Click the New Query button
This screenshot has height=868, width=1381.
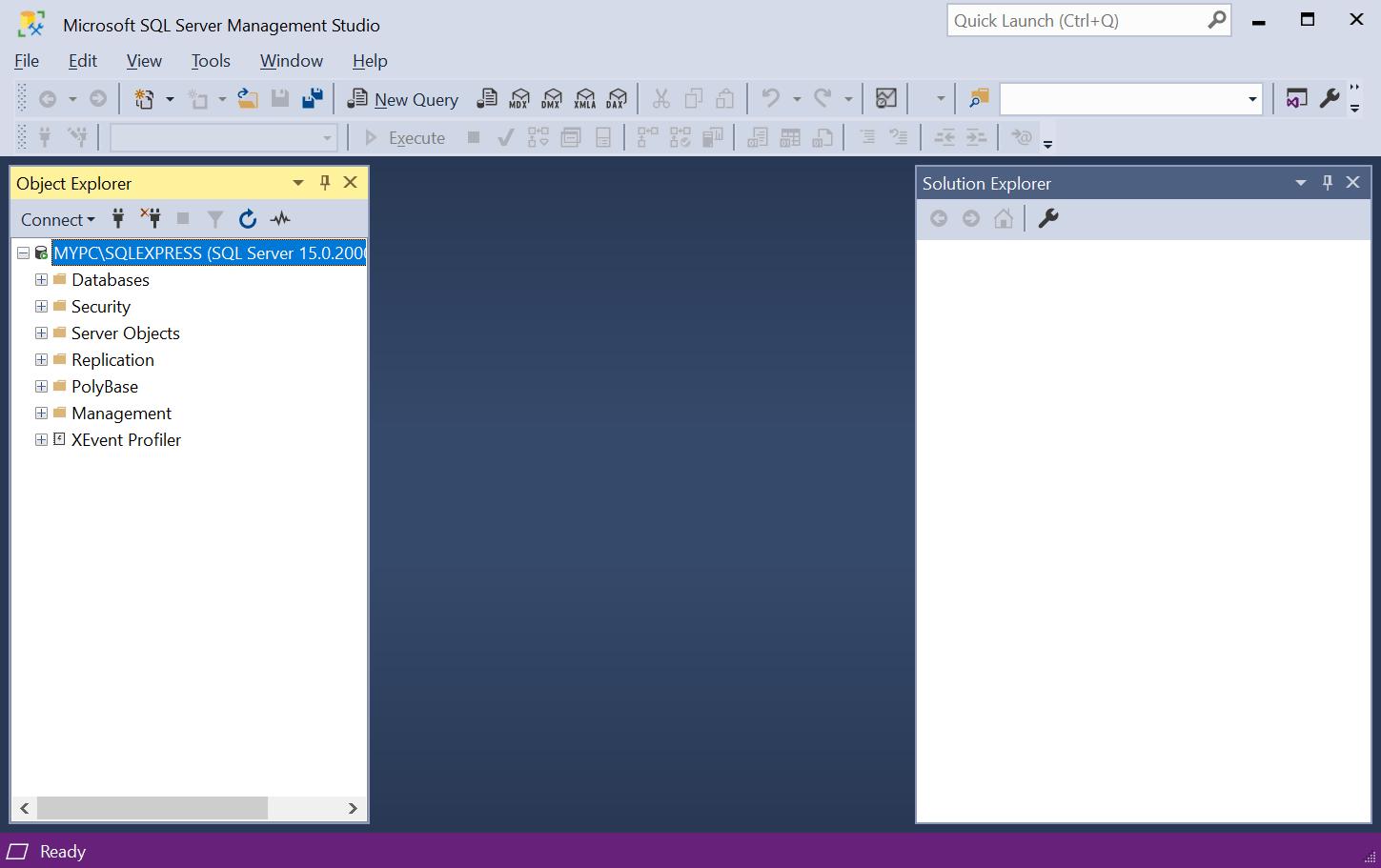click(x=402, y=98)
